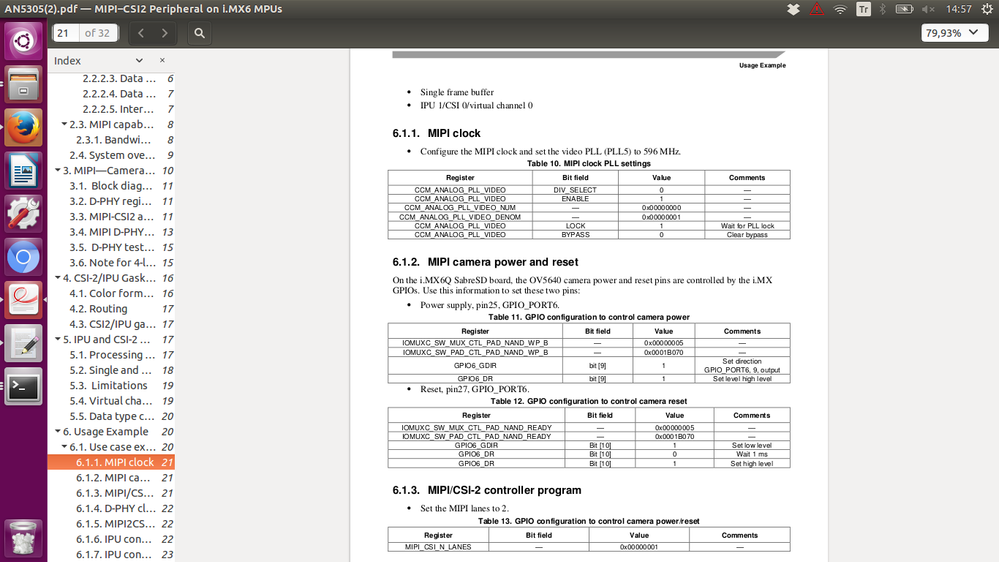Go to 5.5. Data type c... entry
The height and width of the screenshot is (562, 999).
(x=111, y=416)
